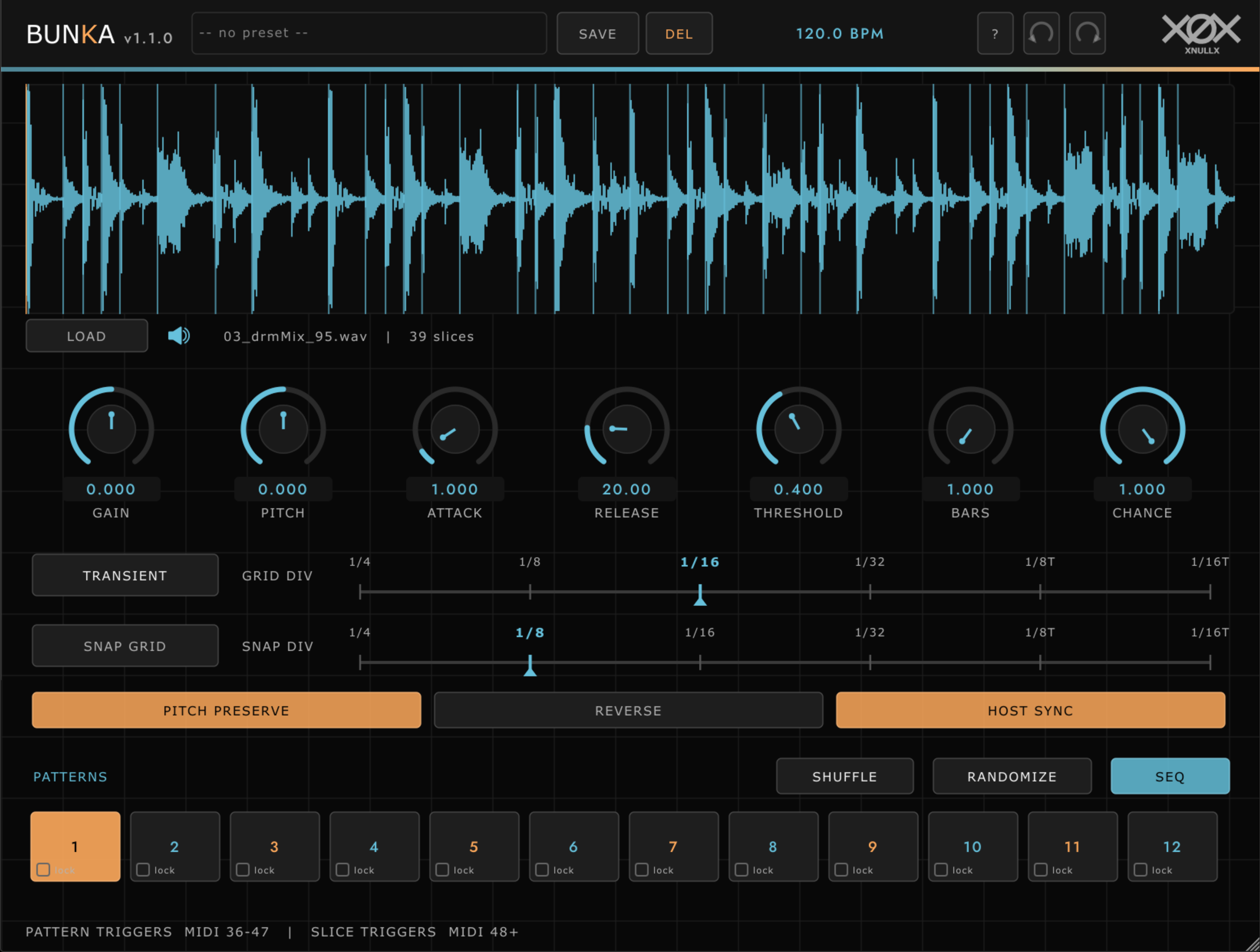Screen dimensions: 1260x952
Task: Set GRID DIV slider to 1/32
Action: 870,592
